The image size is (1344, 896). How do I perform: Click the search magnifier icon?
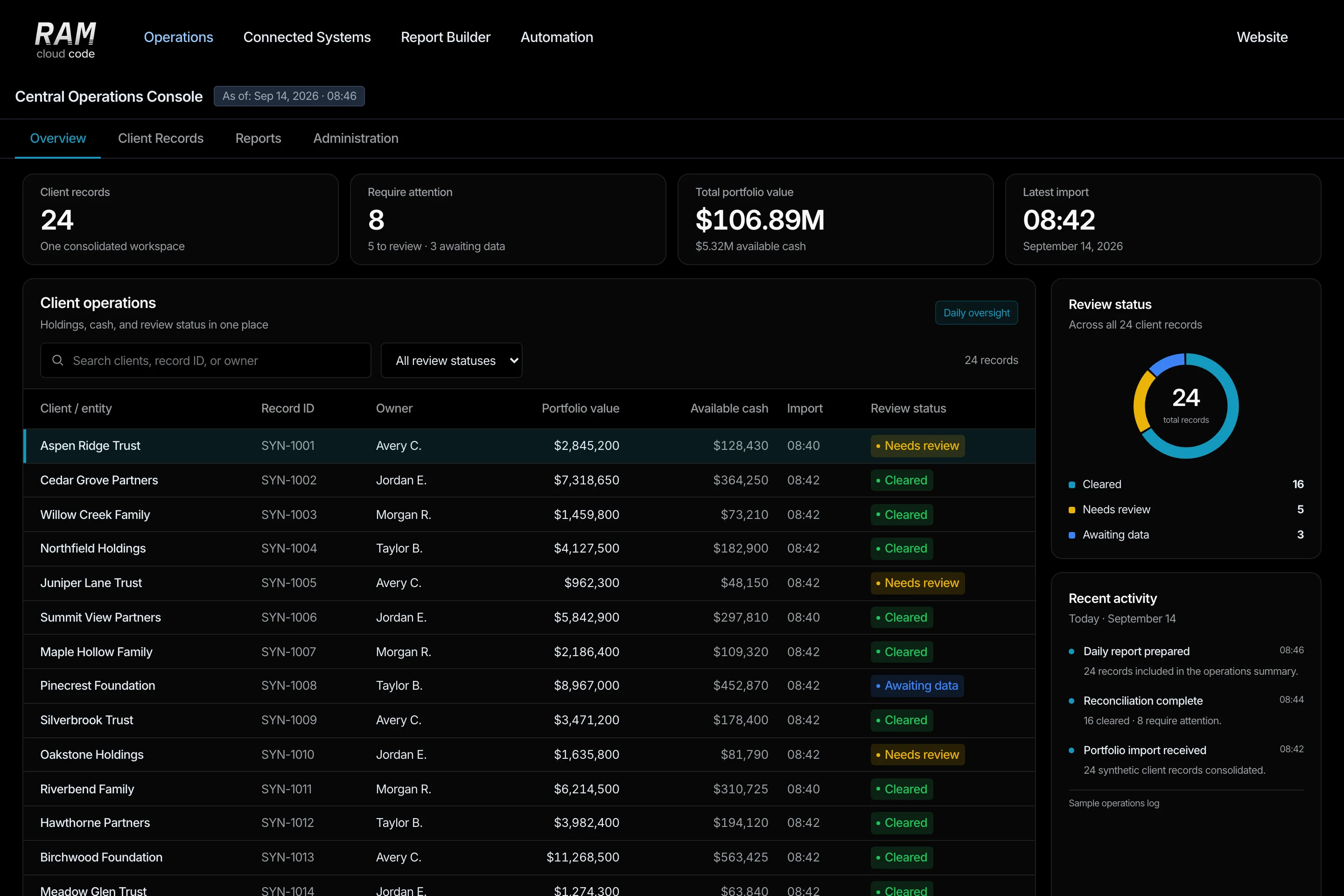coord(58,360)
